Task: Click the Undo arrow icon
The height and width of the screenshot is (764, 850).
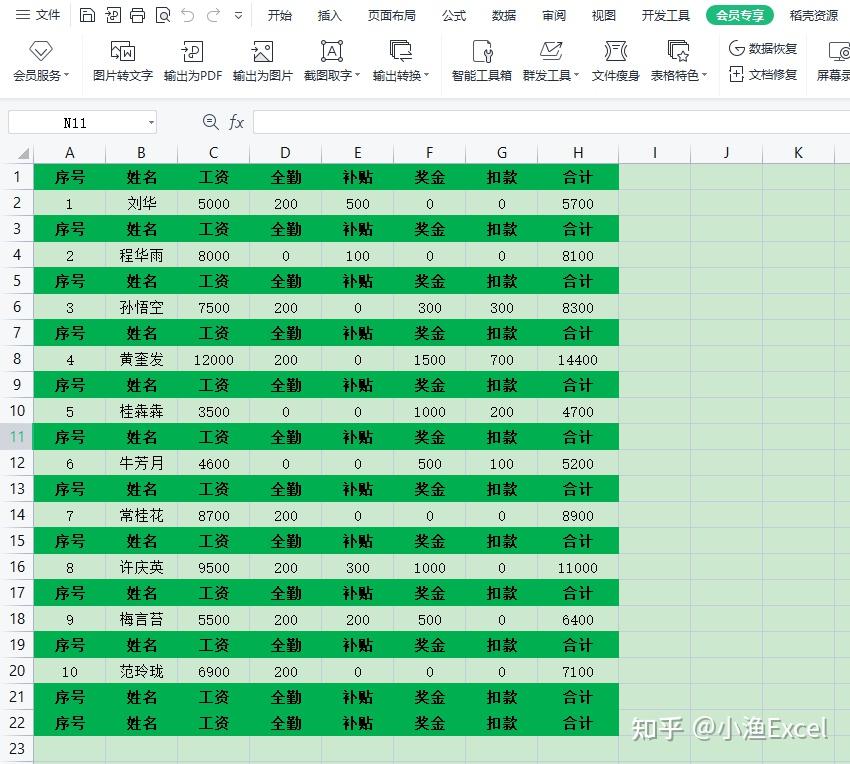Action: pyautogui.click(x=188, y=15)
